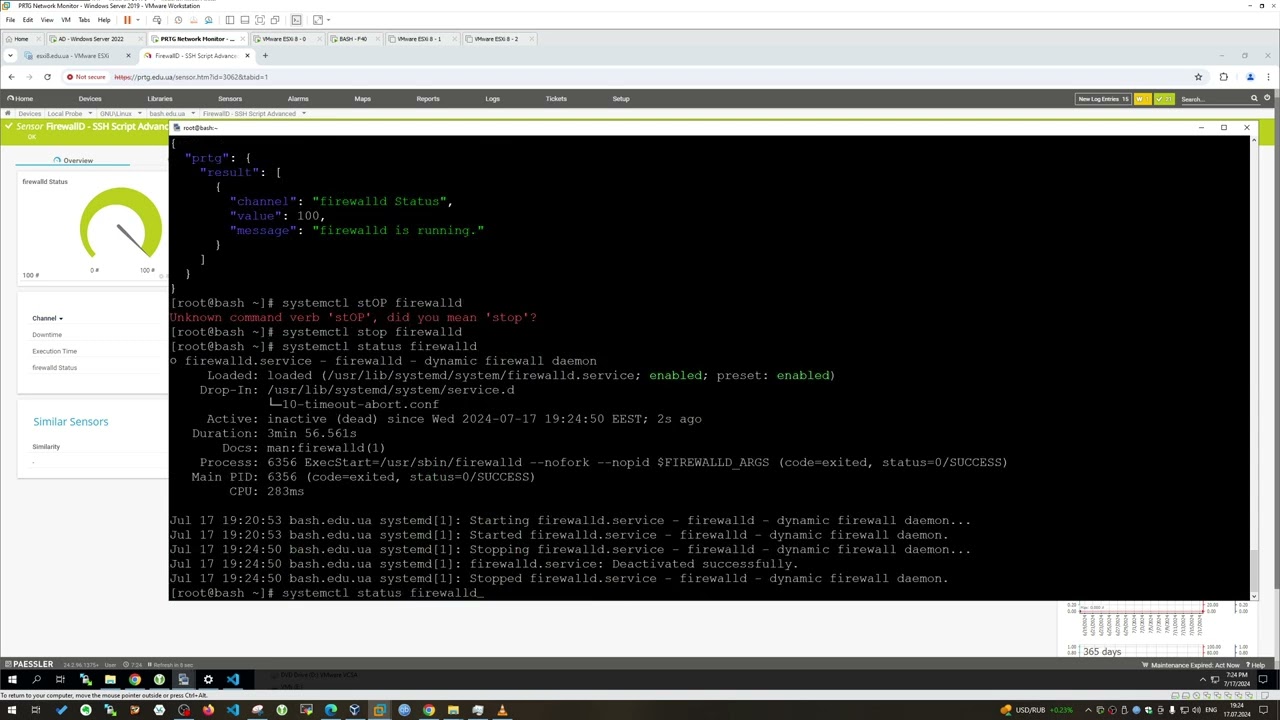Click the firewalld Status channel row

54,368
